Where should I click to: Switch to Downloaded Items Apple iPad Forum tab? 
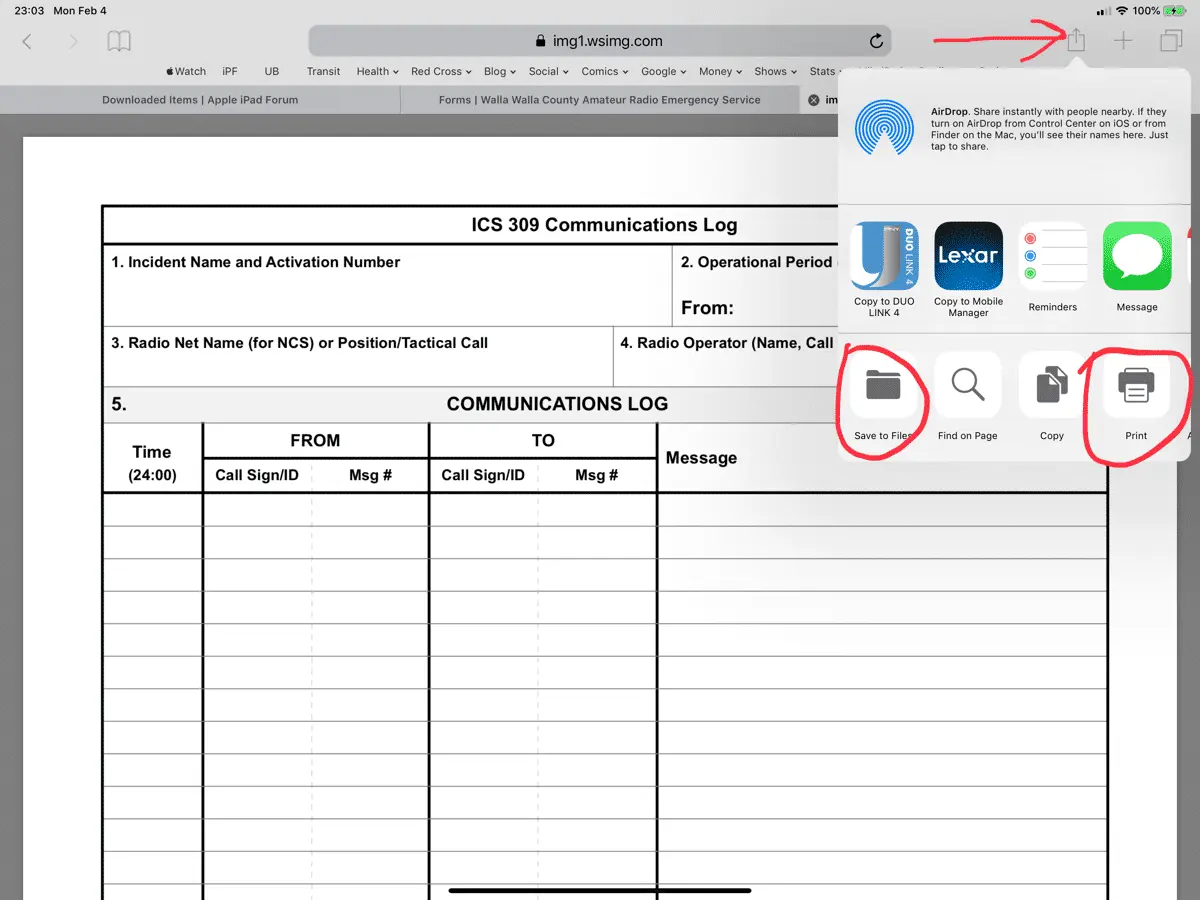200,100
